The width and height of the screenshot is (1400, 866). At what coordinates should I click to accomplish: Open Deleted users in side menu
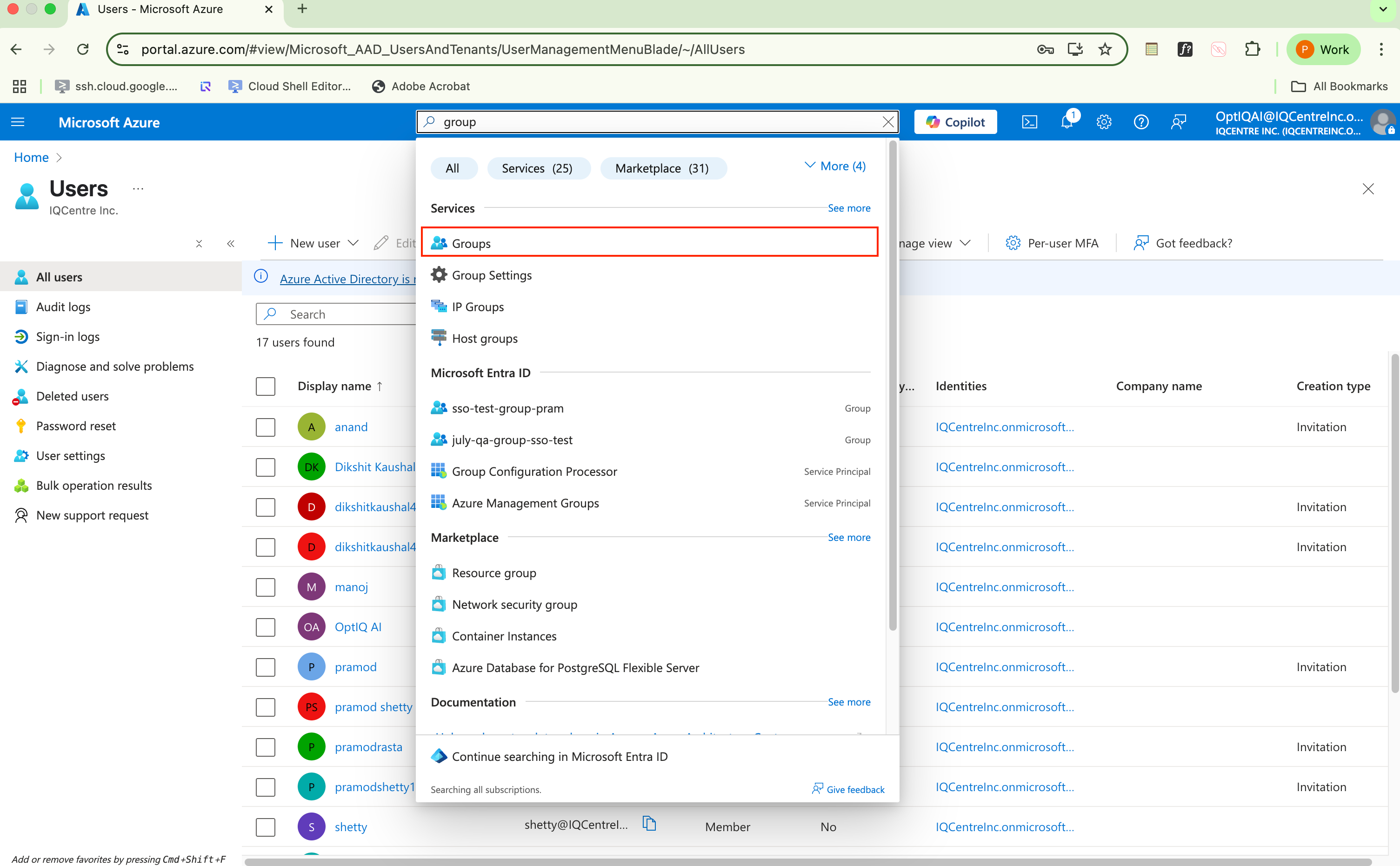click(72, 396)
